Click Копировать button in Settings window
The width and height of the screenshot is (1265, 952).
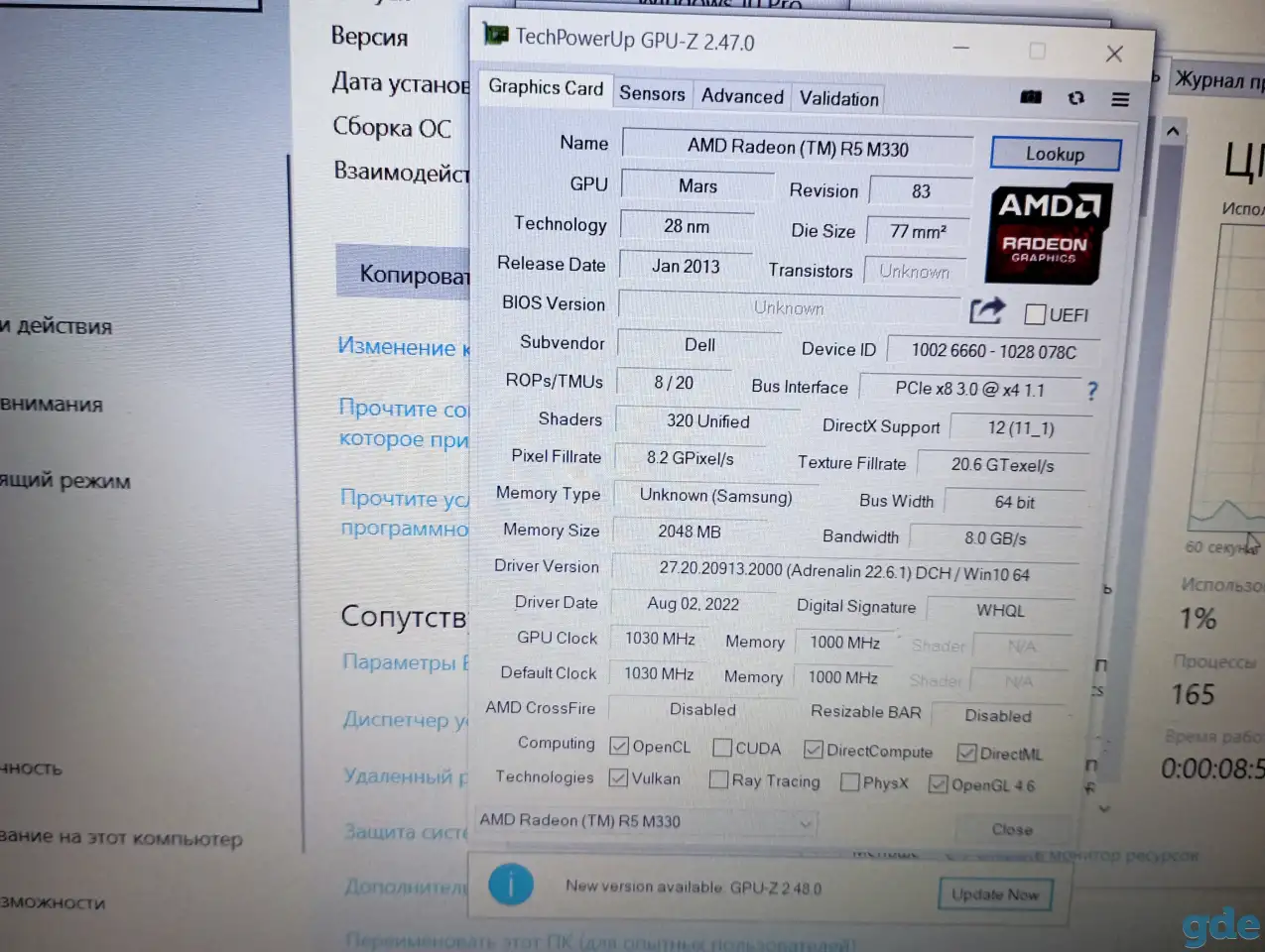tap(403, 272)
